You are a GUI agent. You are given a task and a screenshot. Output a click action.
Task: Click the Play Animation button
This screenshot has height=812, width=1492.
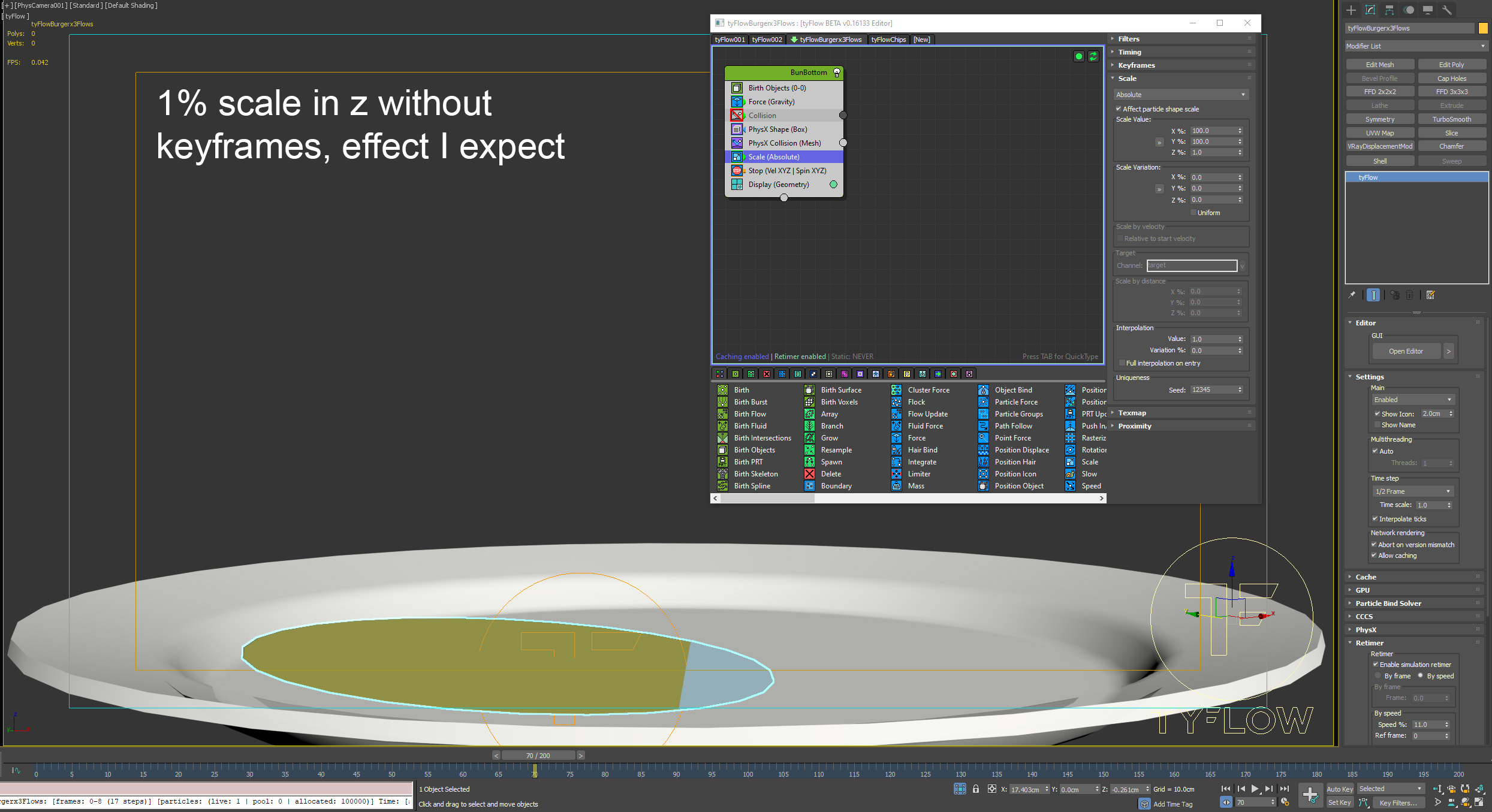(x=1255, y=789)
